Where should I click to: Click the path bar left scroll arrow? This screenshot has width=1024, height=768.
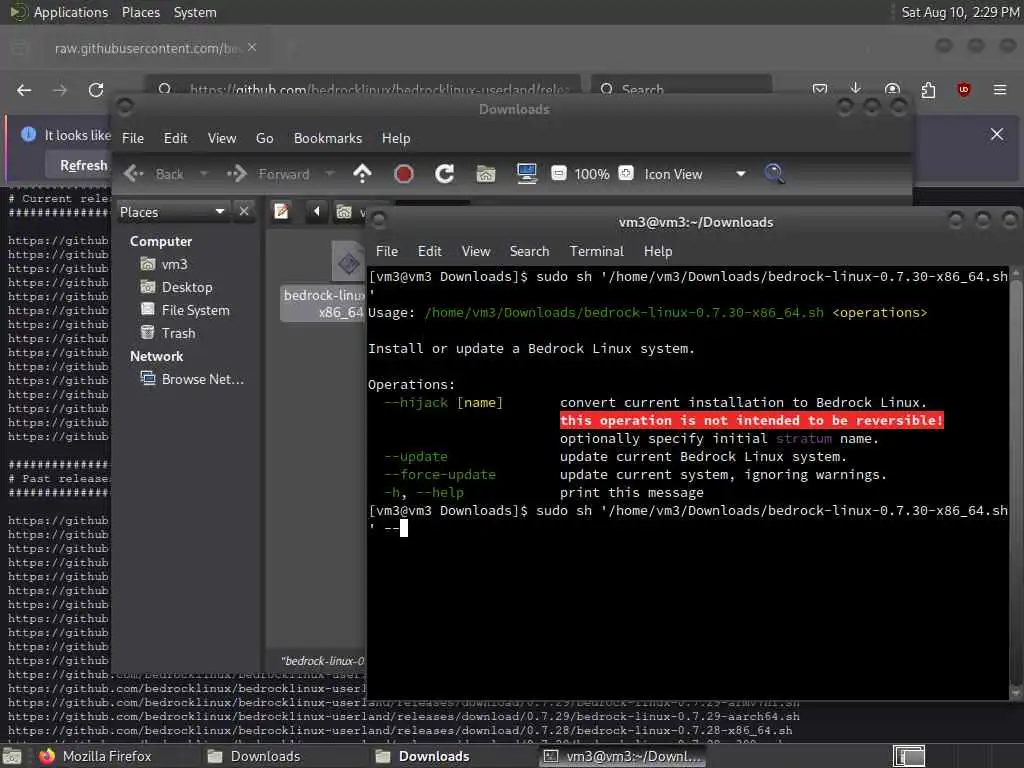click(317, 212)
